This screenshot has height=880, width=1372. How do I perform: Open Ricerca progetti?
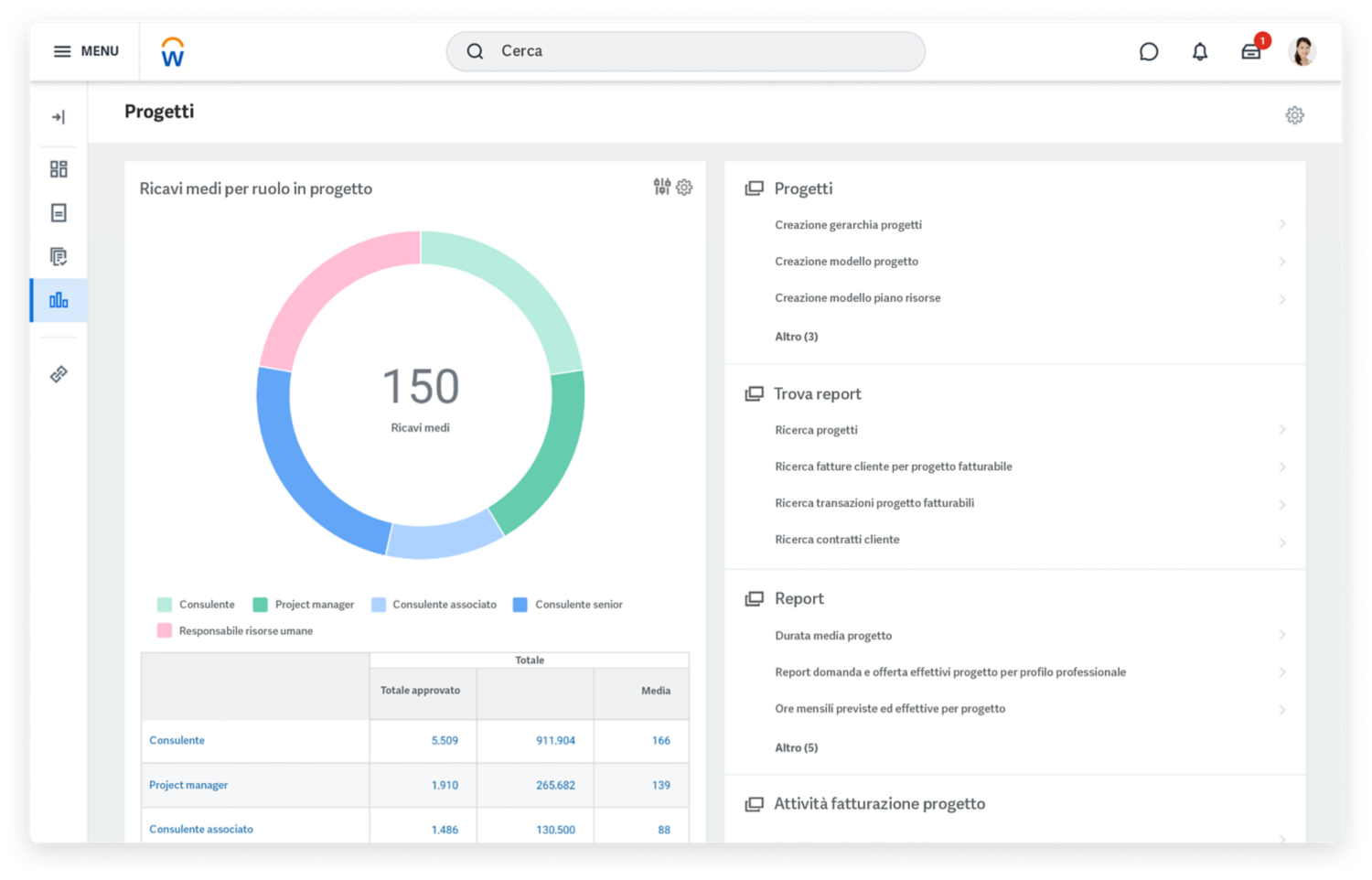(x=816, y=430)
